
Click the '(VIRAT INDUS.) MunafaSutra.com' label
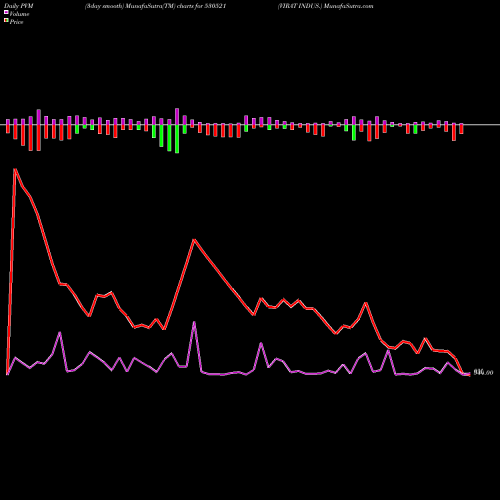coord(325,6)
